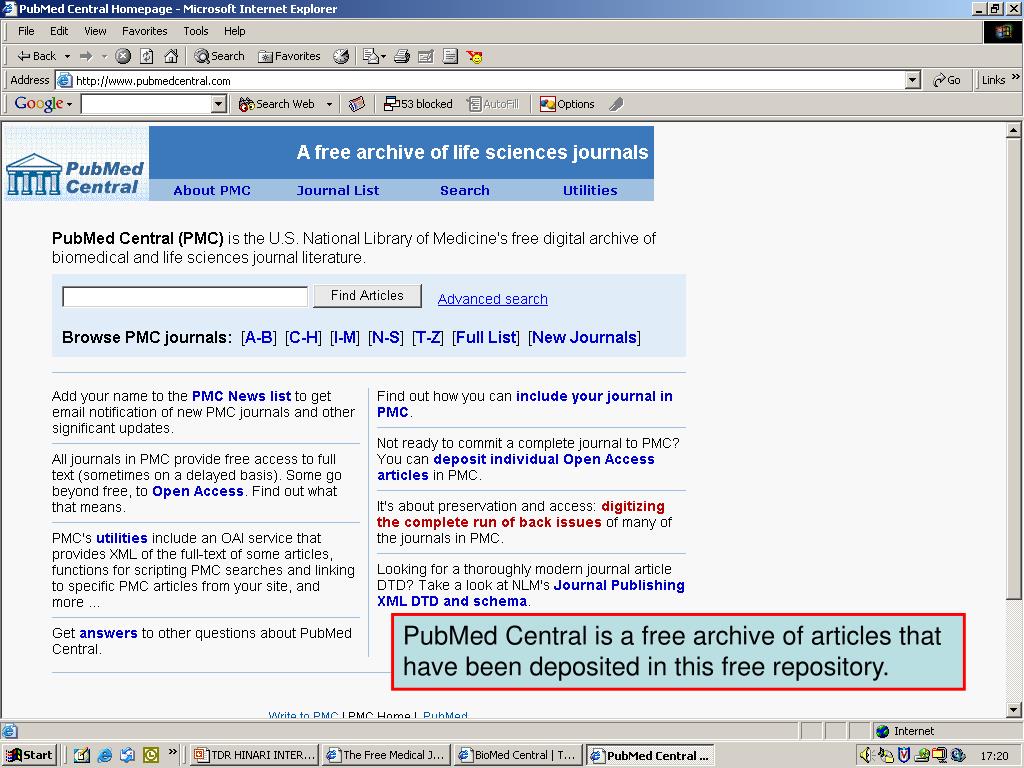1024x768 pixels.
Task: Go to the Home page icon
Action: 171,56
